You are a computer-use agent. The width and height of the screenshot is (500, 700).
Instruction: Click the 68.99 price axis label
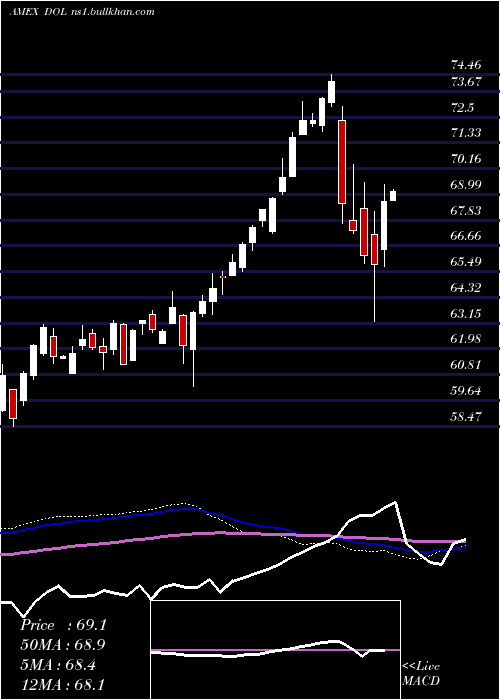(466, 185)
